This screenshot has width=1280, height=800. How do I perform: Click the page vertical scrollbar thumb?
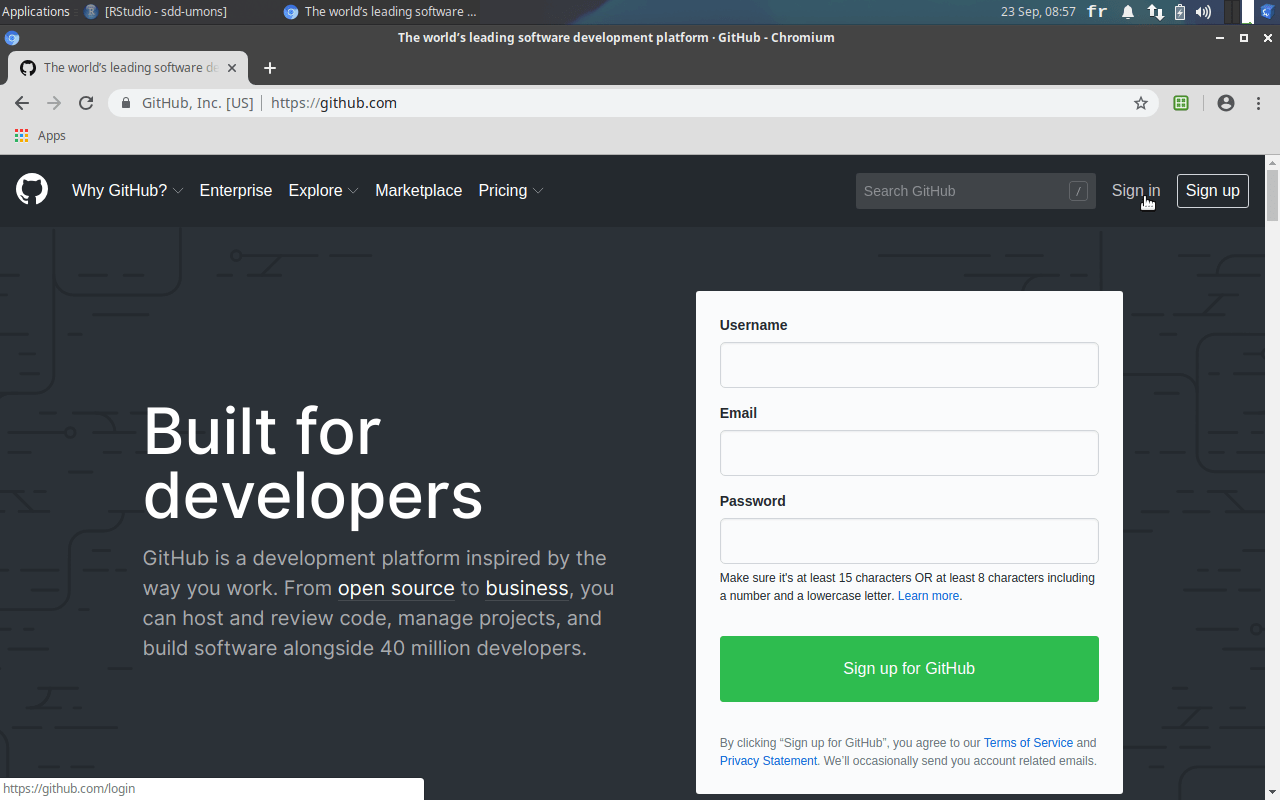pos(1272,195)
